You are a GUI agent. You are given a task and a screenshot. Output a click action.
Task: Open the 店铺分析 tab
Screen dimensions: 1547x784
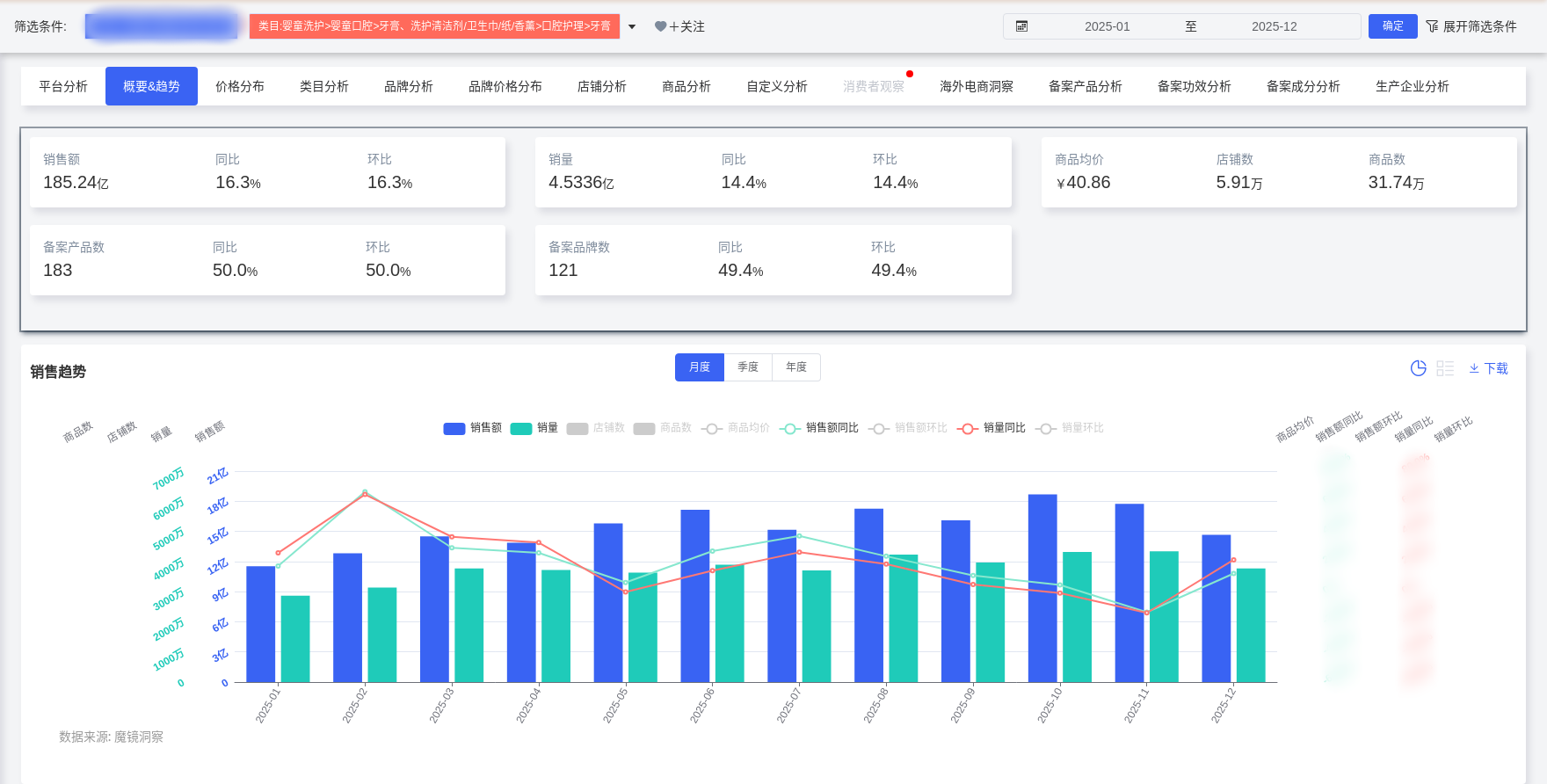point(601,86)
